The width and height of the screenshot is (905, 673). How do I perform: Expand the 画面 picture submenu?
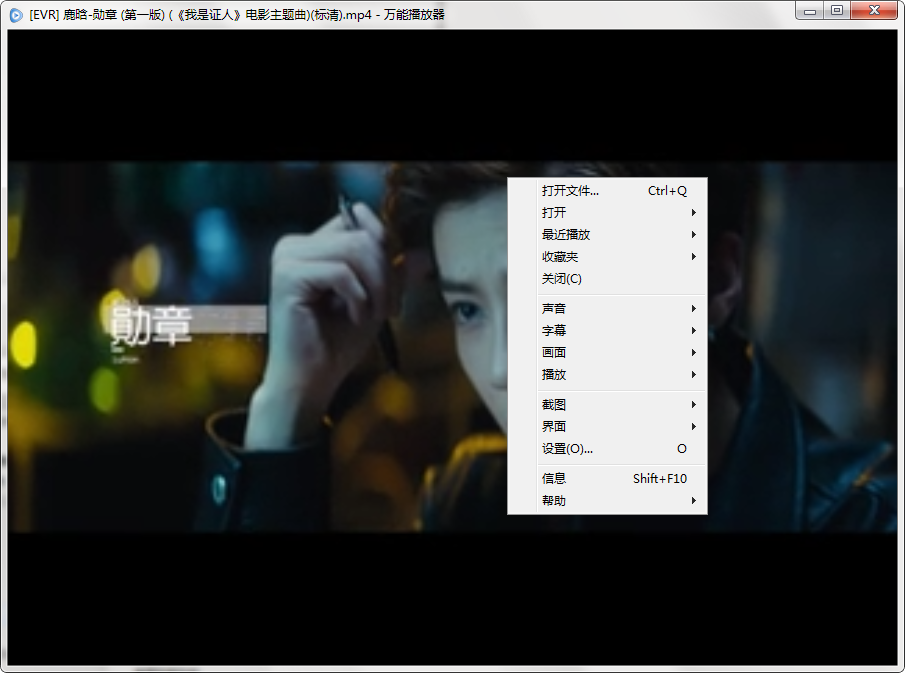552,352
